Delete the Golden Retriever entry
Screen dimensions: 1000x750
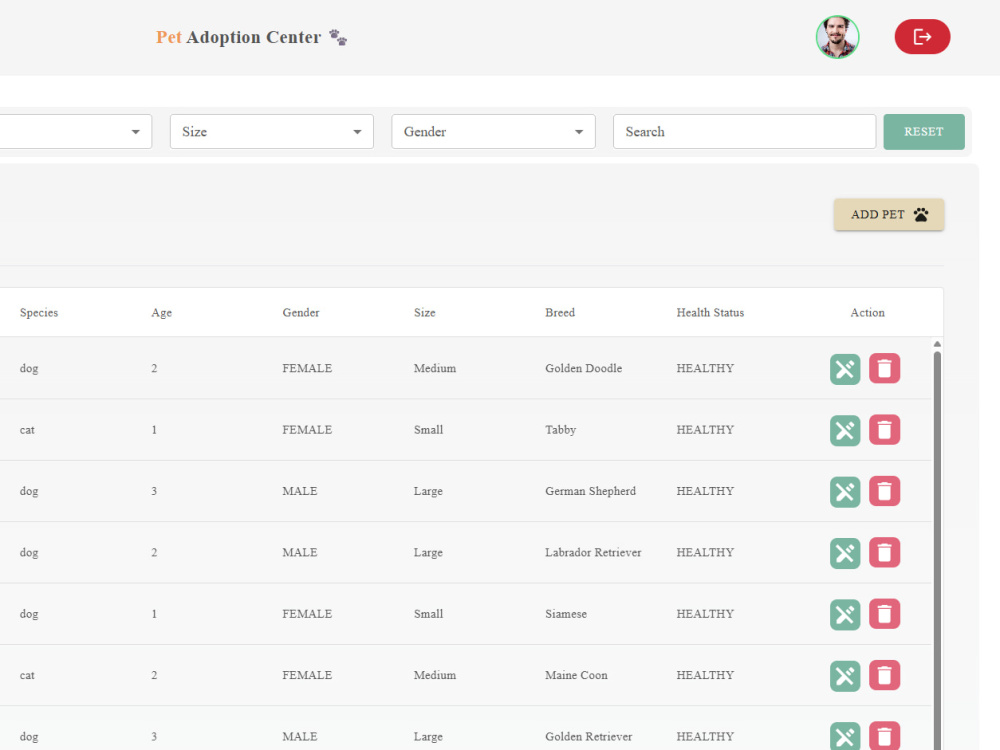[x=885, y=736]
